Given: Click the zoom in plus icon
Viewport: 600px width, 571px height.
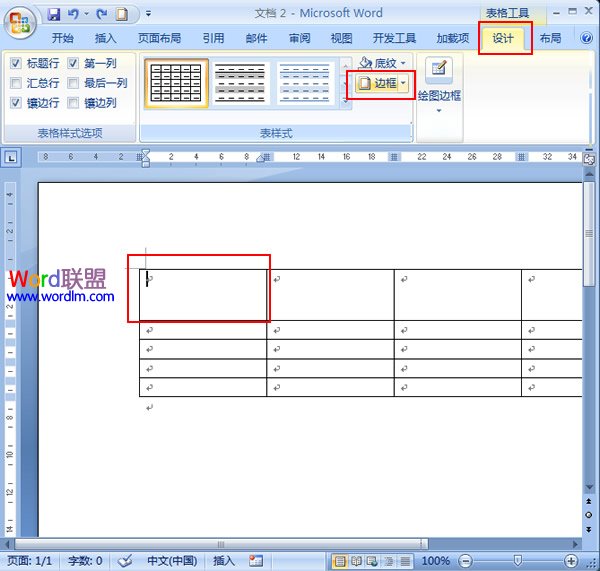Looking at the screenshot, I should 571,561.
